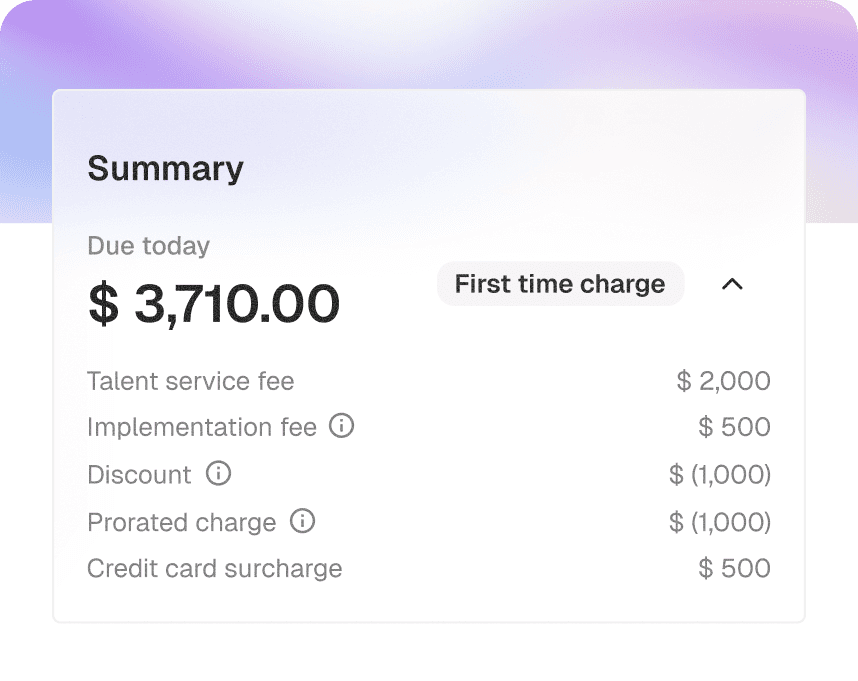Select the Credit card surcharge $ 500 amount
Viewport: 858px width, 681px height.
[734, 569]
